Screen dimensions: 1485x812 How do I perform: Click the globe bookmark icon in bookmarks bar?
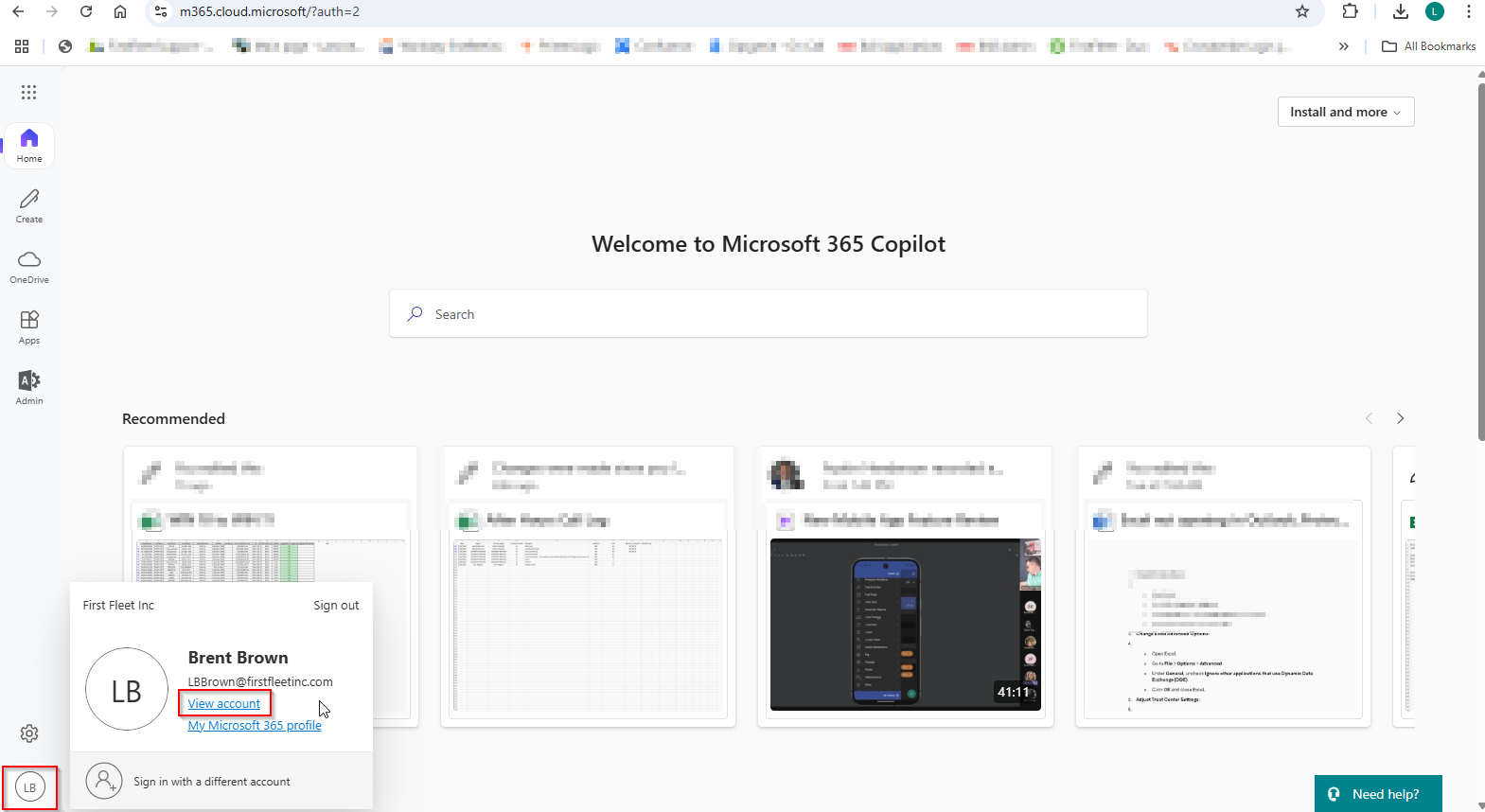tap(65, 45)
